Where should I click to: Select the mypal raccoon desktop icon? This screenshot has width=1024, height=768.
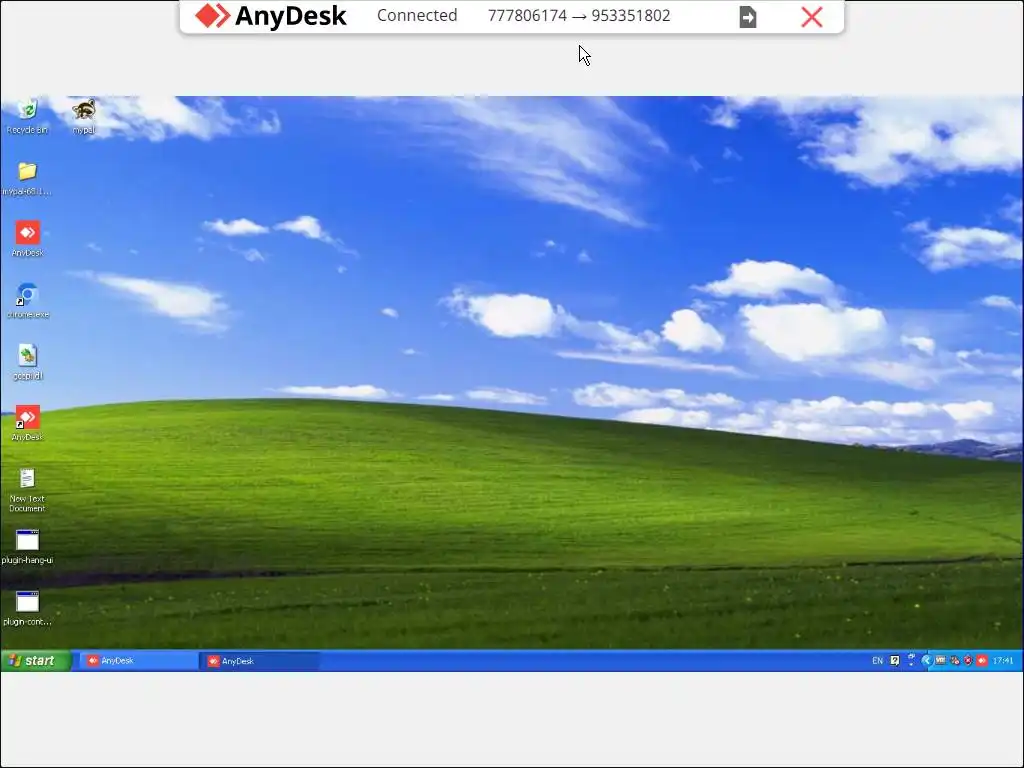(84, 116)
